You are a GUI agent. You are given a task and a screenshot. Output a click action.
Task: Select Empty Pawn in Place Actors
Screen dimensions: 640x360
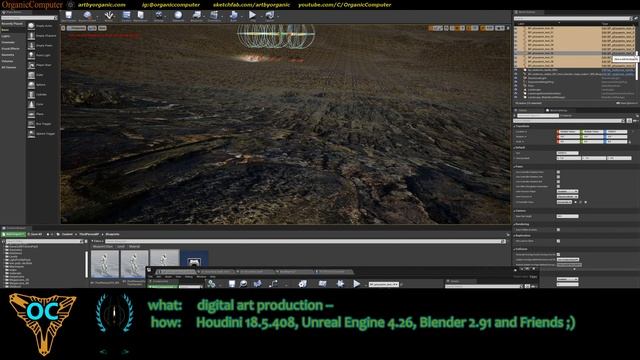click(x=42, y=46)
